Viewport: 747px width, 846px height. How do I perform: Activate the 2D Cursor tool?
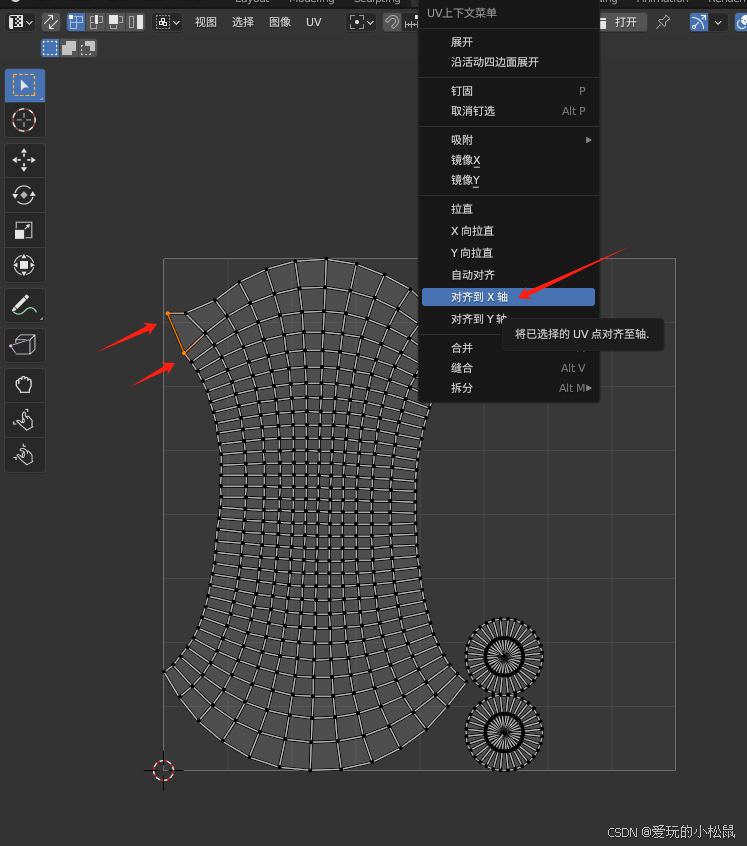click(x=24, y=120)
